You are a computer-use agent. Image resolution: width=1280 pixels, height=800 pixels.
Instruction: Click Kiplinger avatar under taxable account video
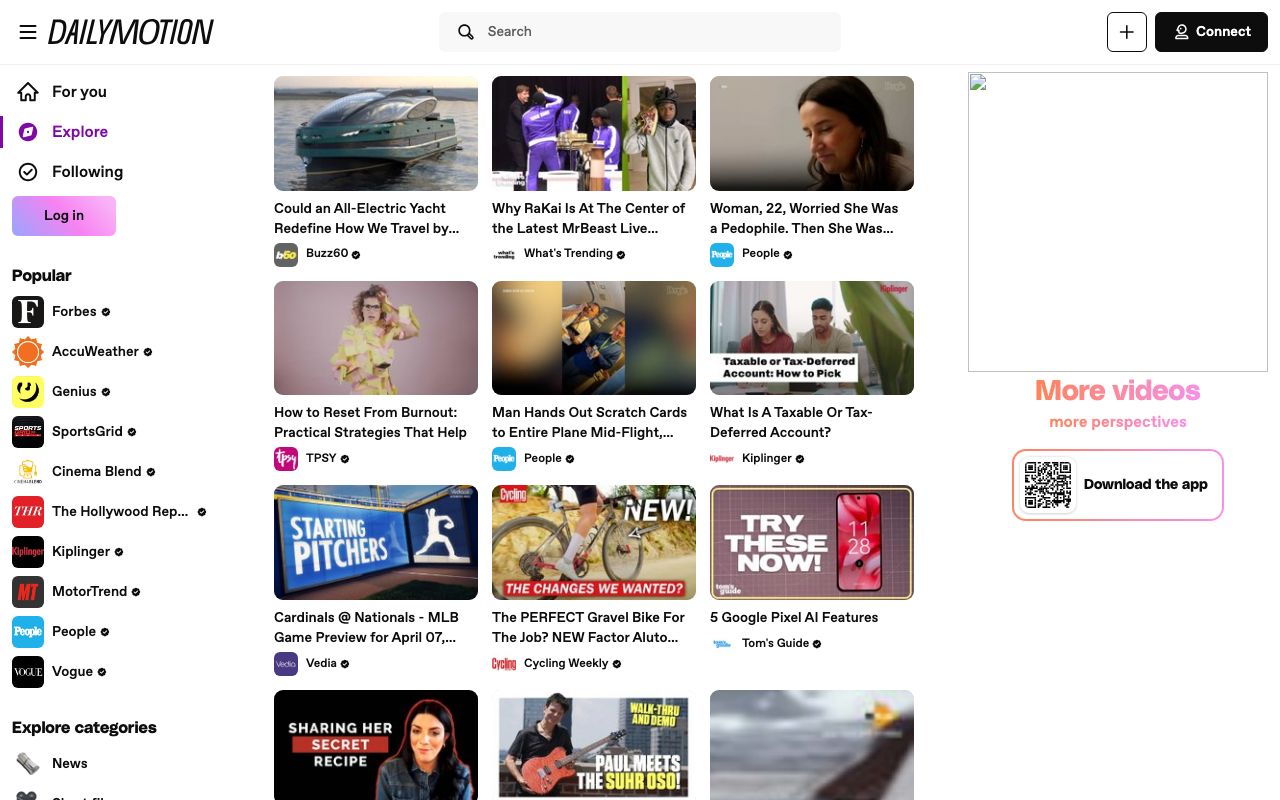pos(722,459)
